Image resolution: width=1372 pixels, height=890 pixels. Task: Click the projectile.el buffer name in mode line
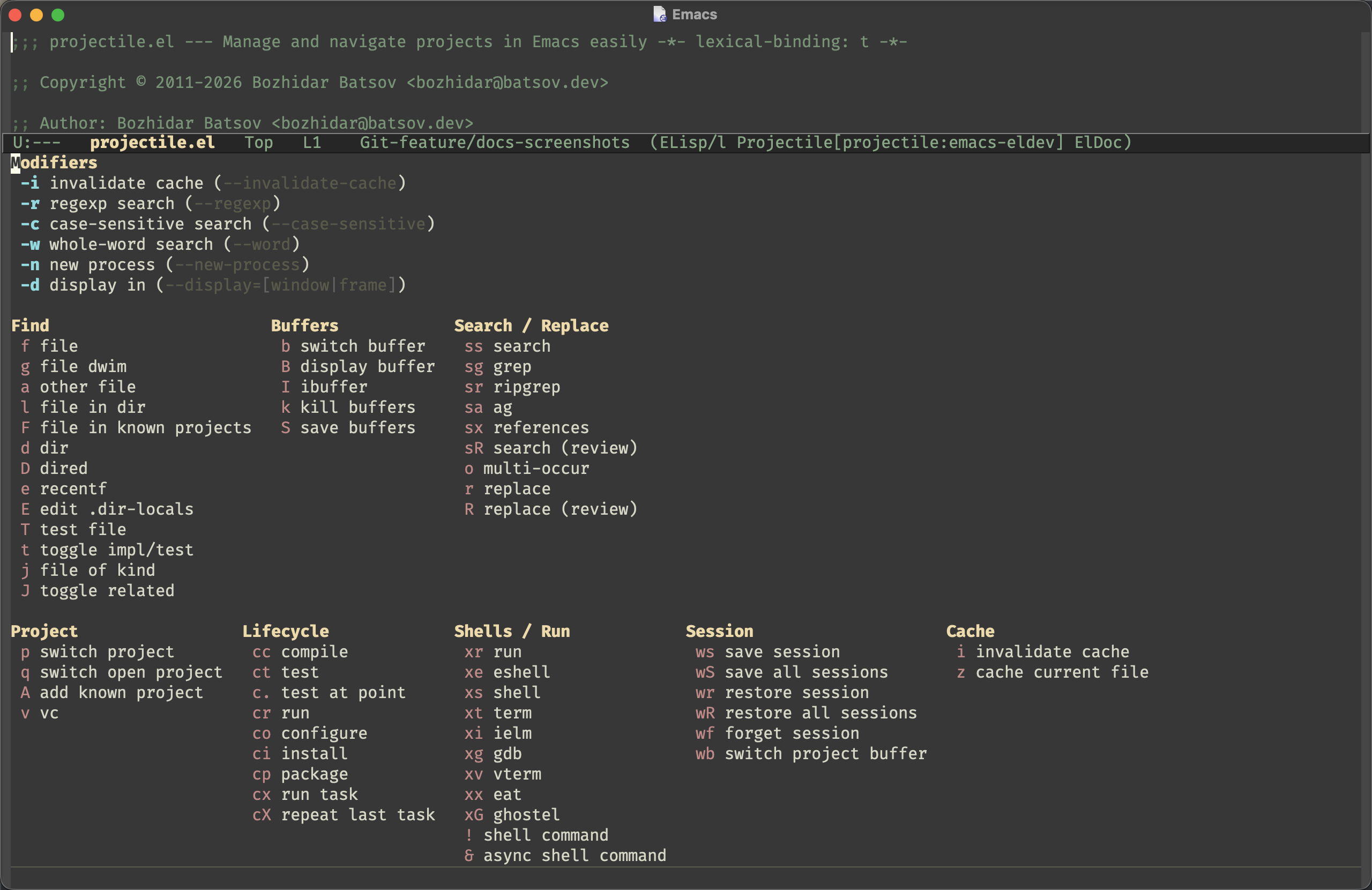point(152,143)
